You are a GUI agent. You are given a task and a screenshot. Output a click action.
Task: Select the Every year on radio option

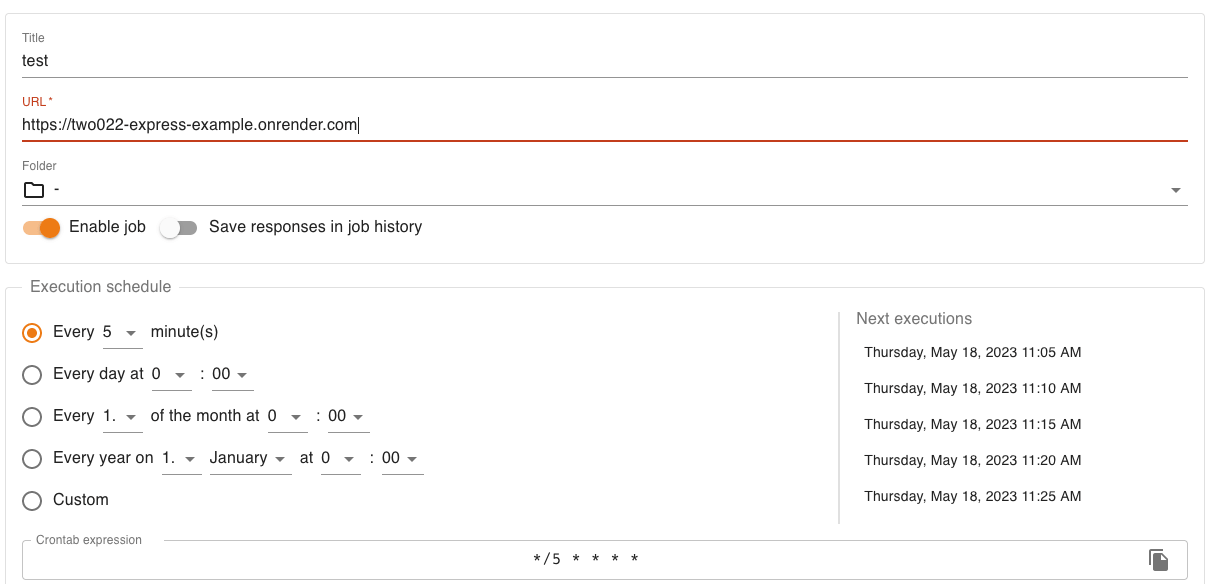point(32,459)
